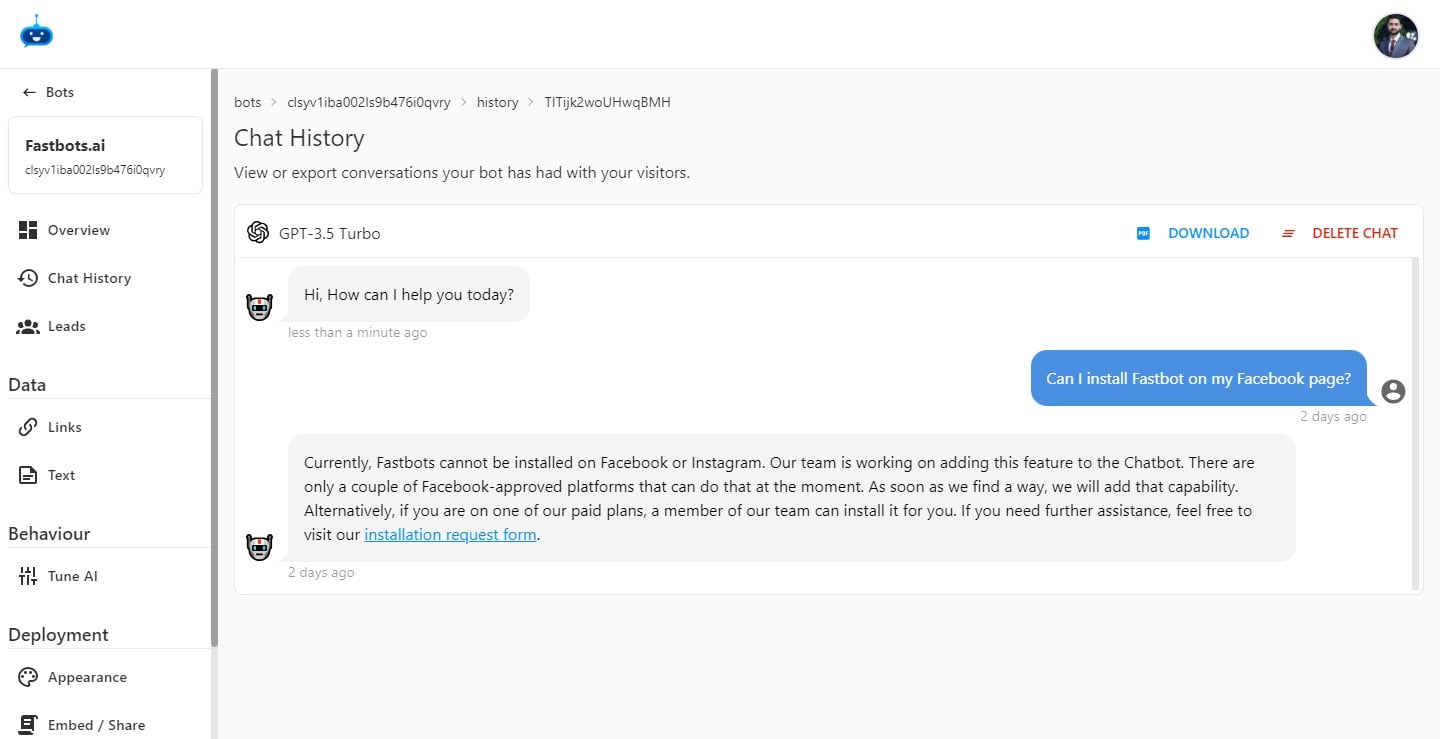Click the Embed / Share icon
Viewport: 1440px width, 739px height.
point(28,725)
